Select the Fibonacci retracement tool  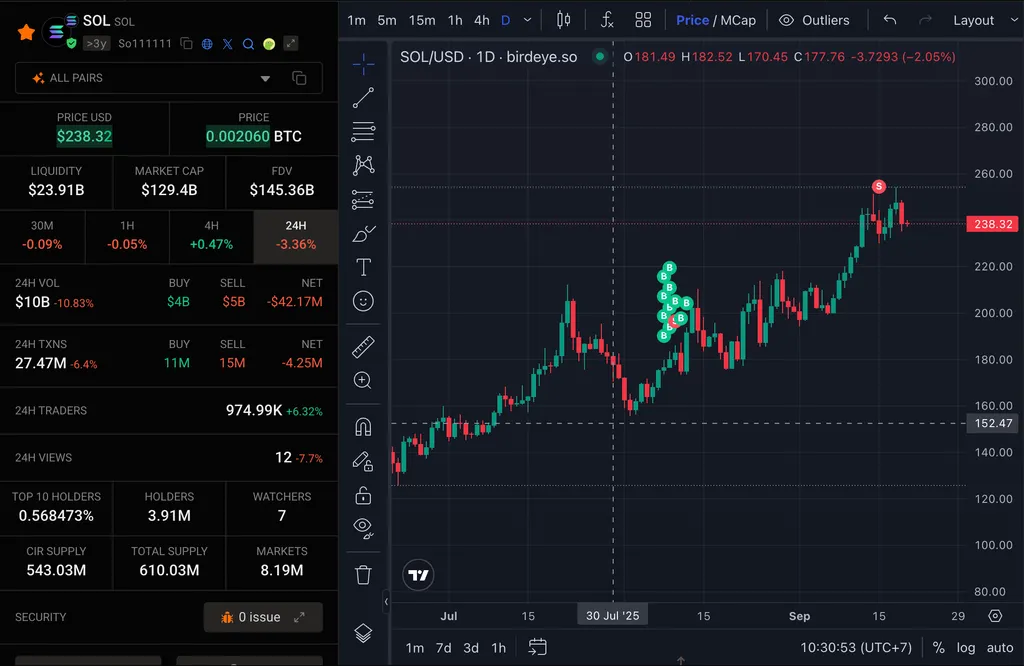[x=363, y=132]
